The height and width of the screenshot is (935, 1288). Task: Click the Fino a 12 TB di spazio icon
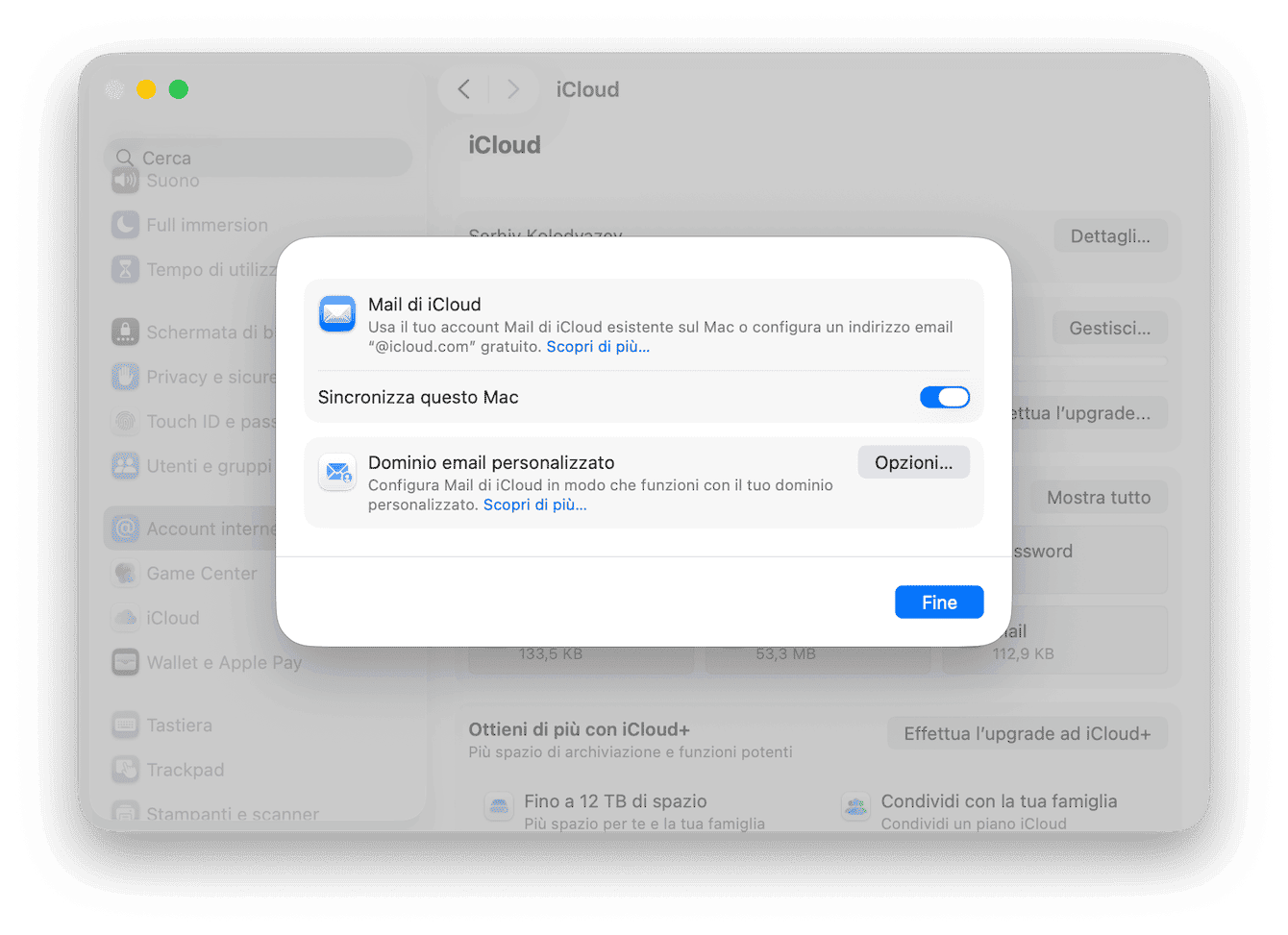click(499, 807)
